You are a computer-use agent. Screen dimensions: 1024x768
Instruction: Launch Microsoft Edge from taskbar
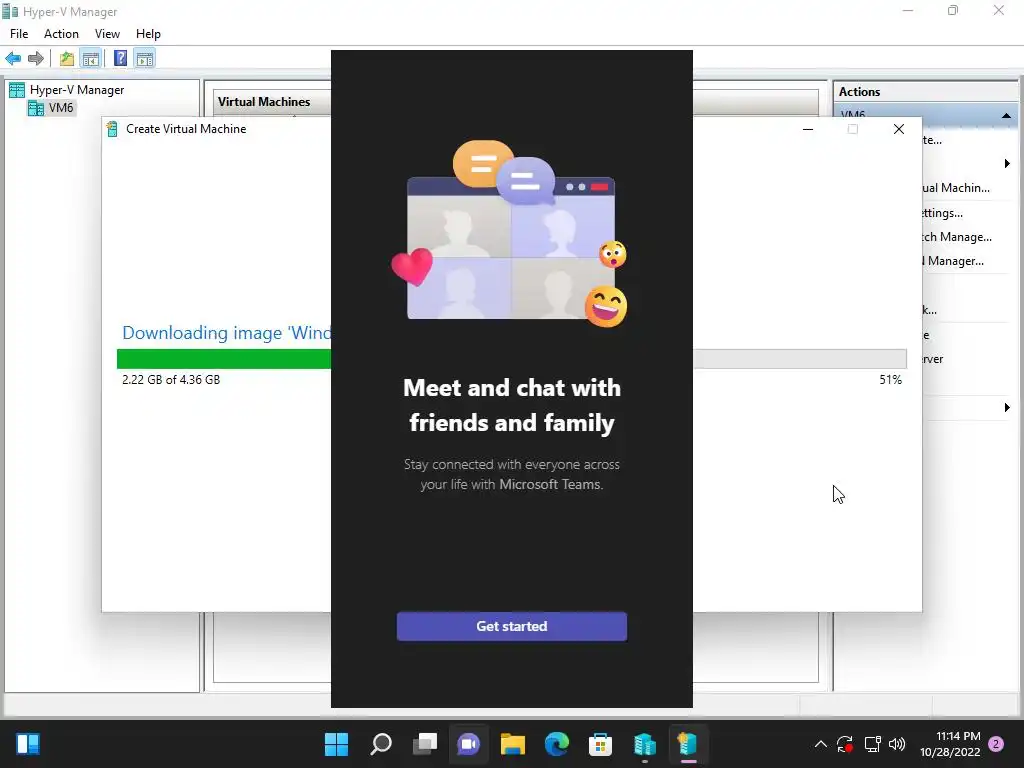[556, 744]
